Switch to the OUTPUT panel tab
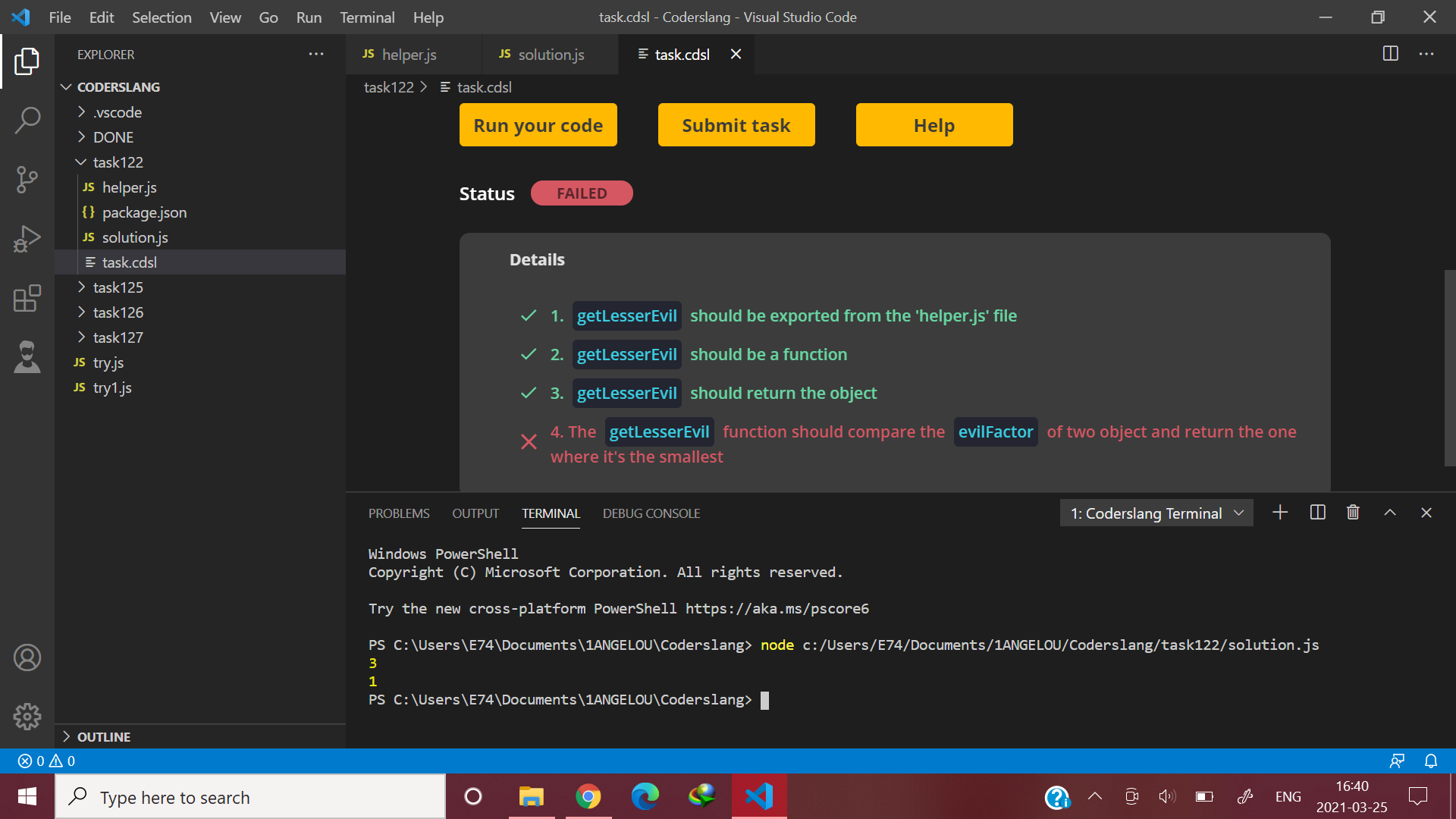 pyautogui.click(x=475, y=513)
